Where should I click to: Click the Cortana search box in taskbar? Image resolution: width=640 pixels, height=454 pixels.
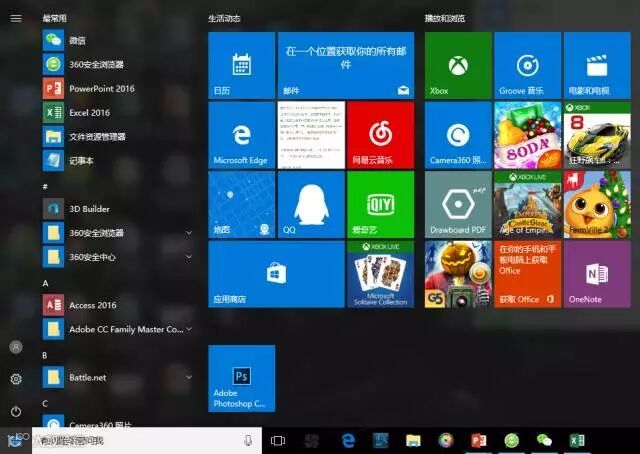click(147, 441)
